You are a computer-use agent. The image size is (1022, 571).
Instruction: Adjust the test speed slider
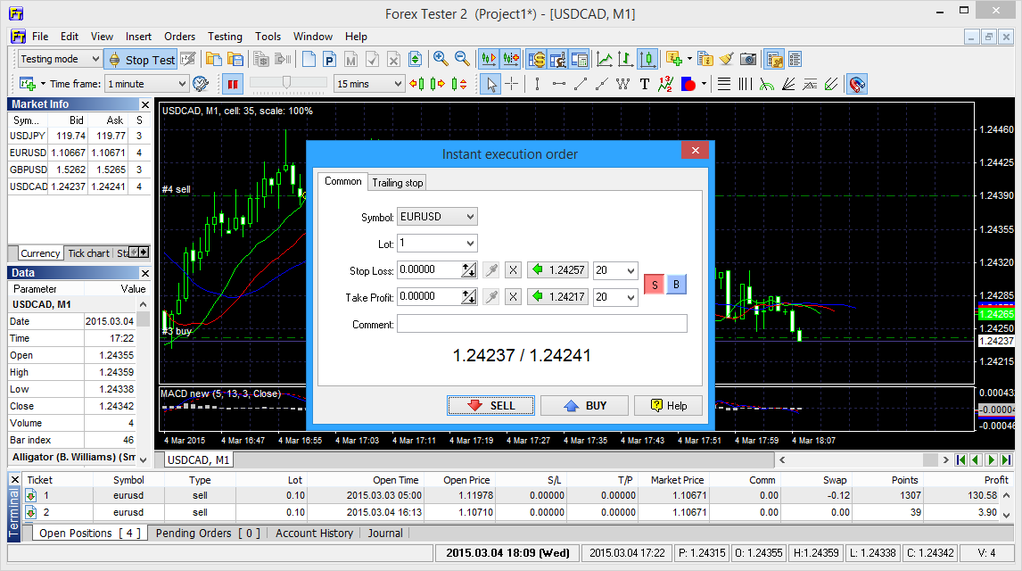coord(287,82)
